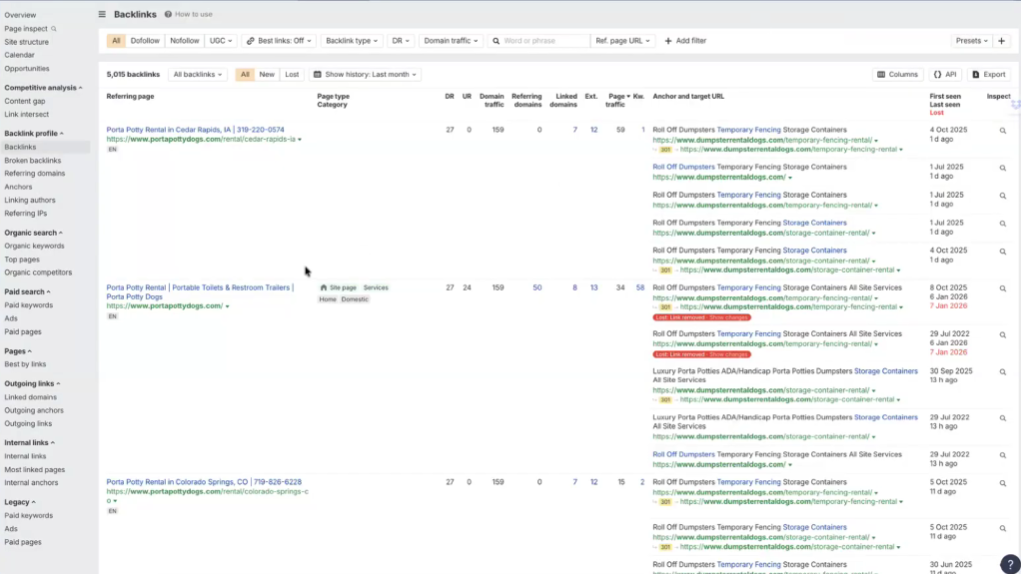
Task: Show only New backlinks
Action: pos(267,75)
